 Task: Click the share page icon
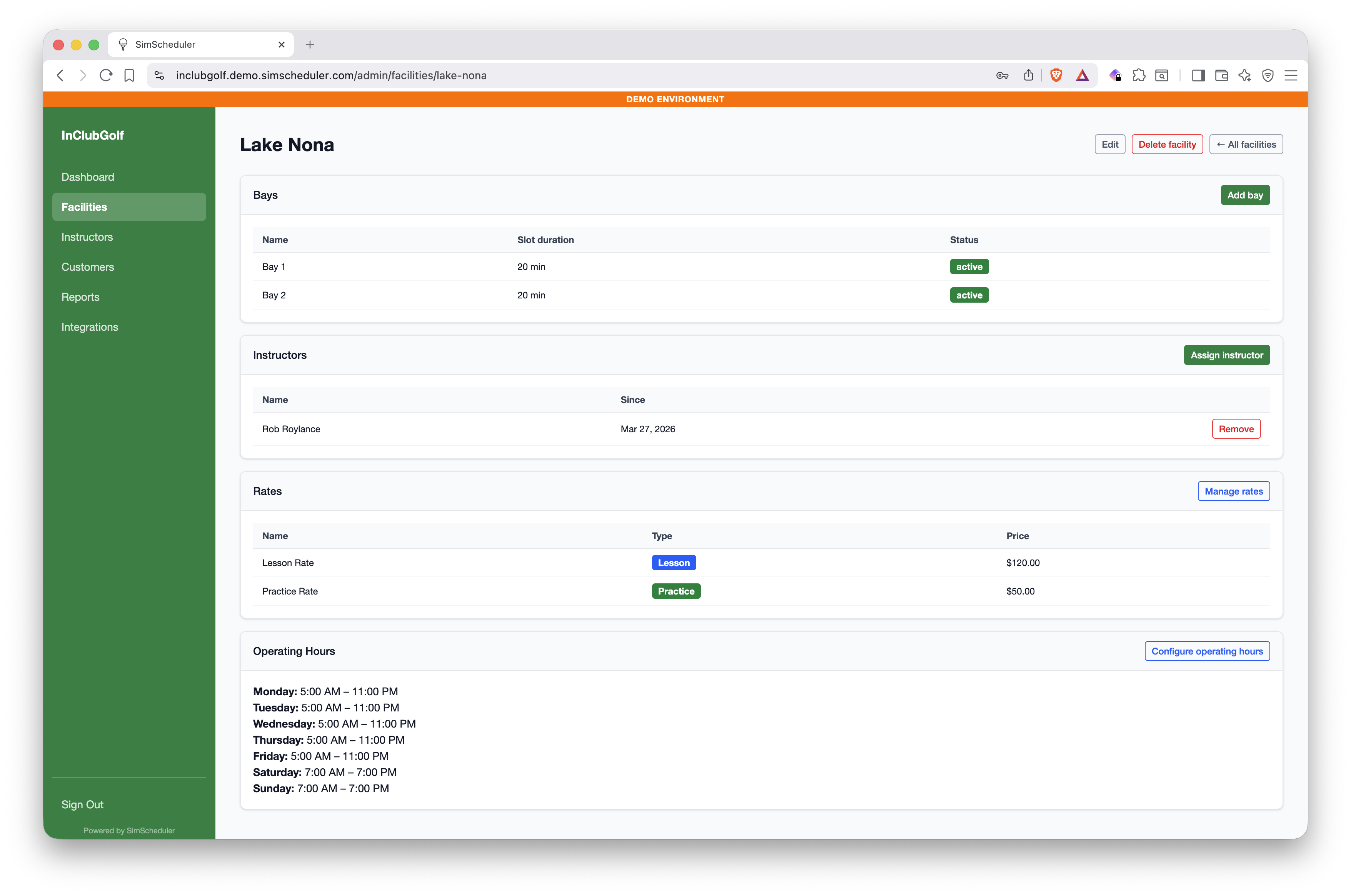click(1028, 75)
